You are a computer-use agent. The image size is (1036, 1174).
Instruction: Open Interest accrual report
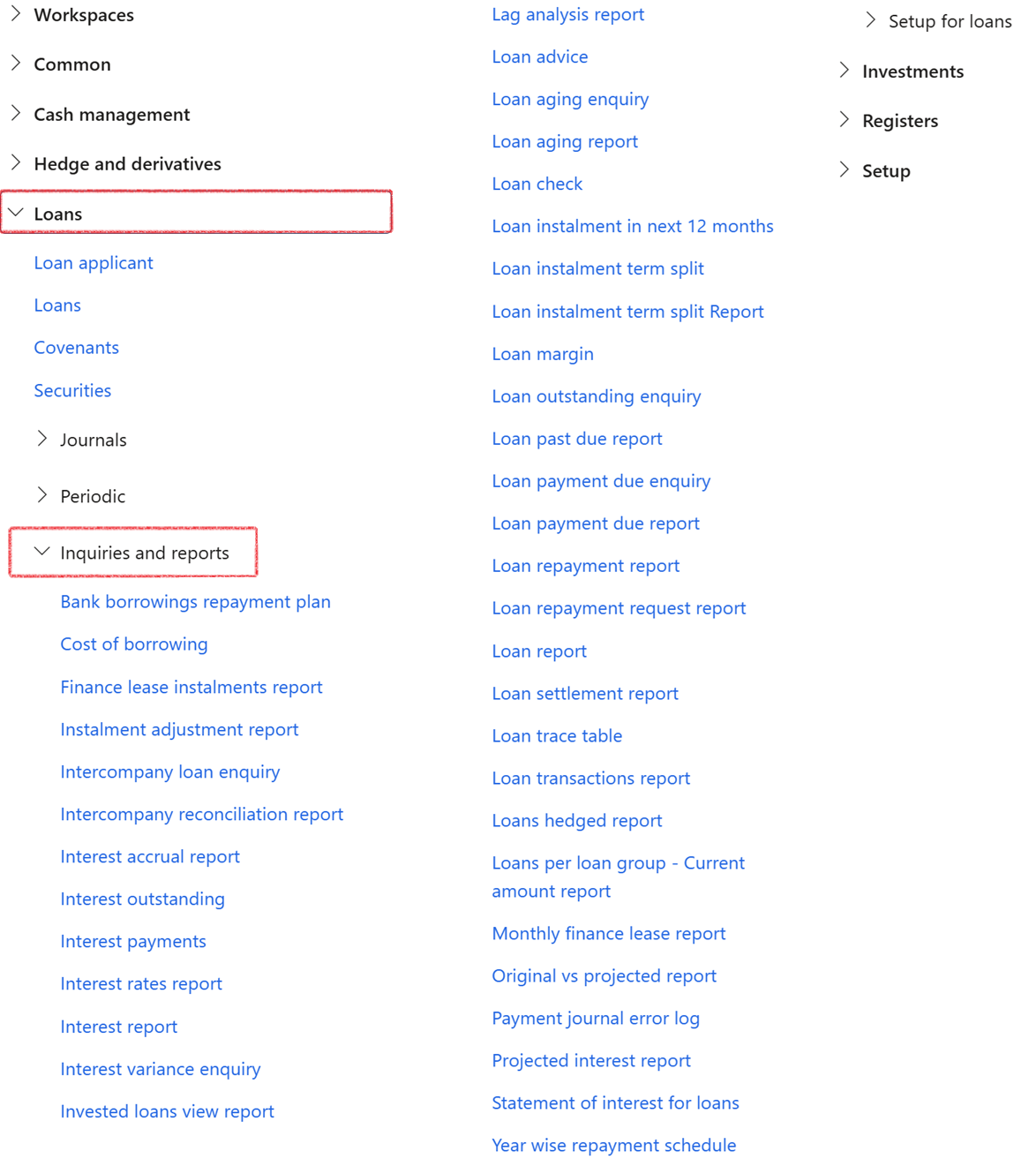[x=150, y=857]
